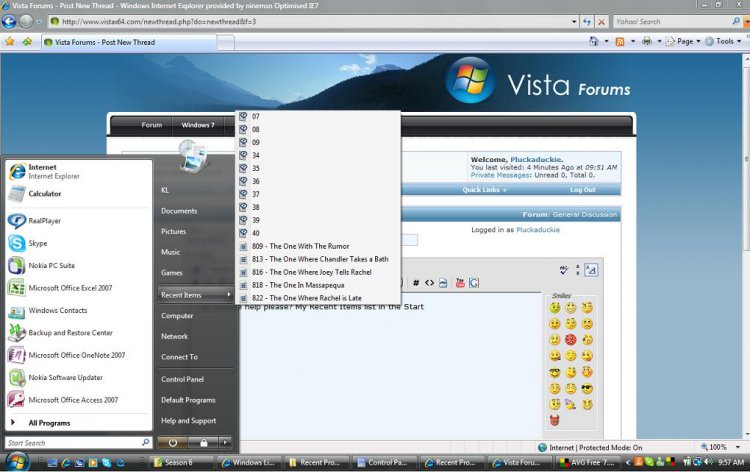Open the General Discussion forum link
Viewport: 750px width, 472px height.
tap(585, 215)
